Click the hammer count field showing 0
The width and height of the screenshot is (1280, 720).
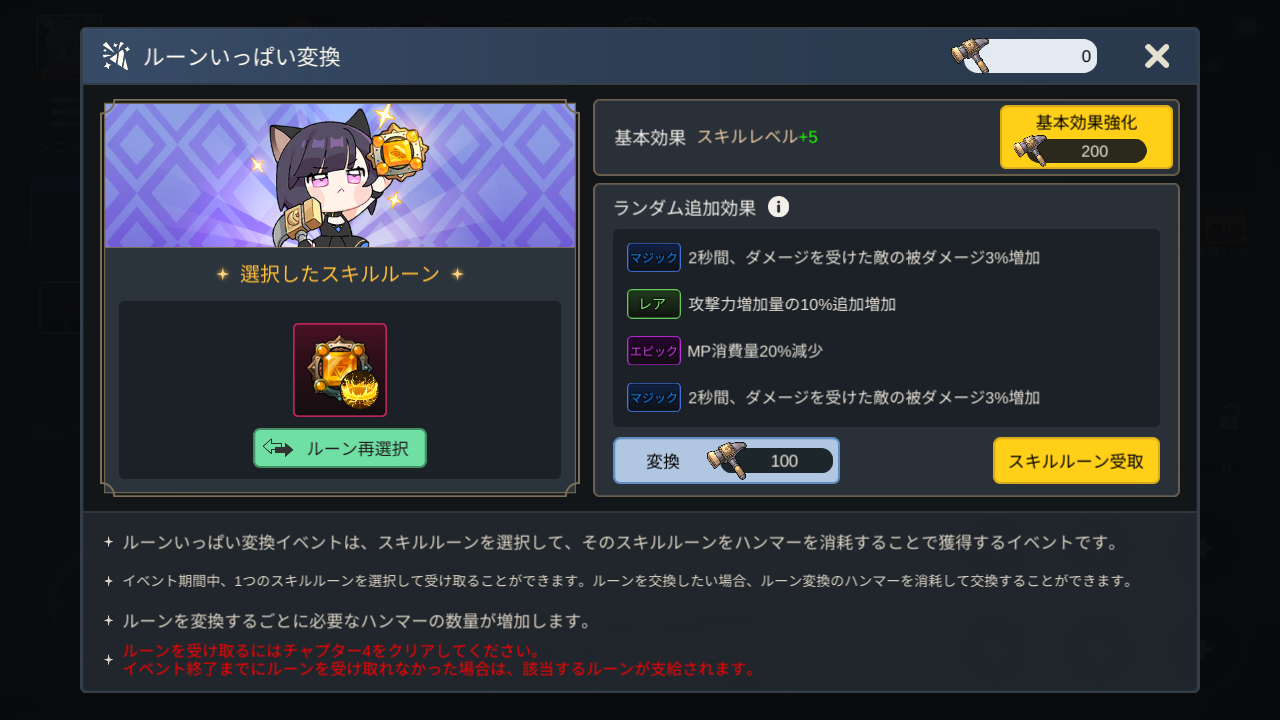1030,56
